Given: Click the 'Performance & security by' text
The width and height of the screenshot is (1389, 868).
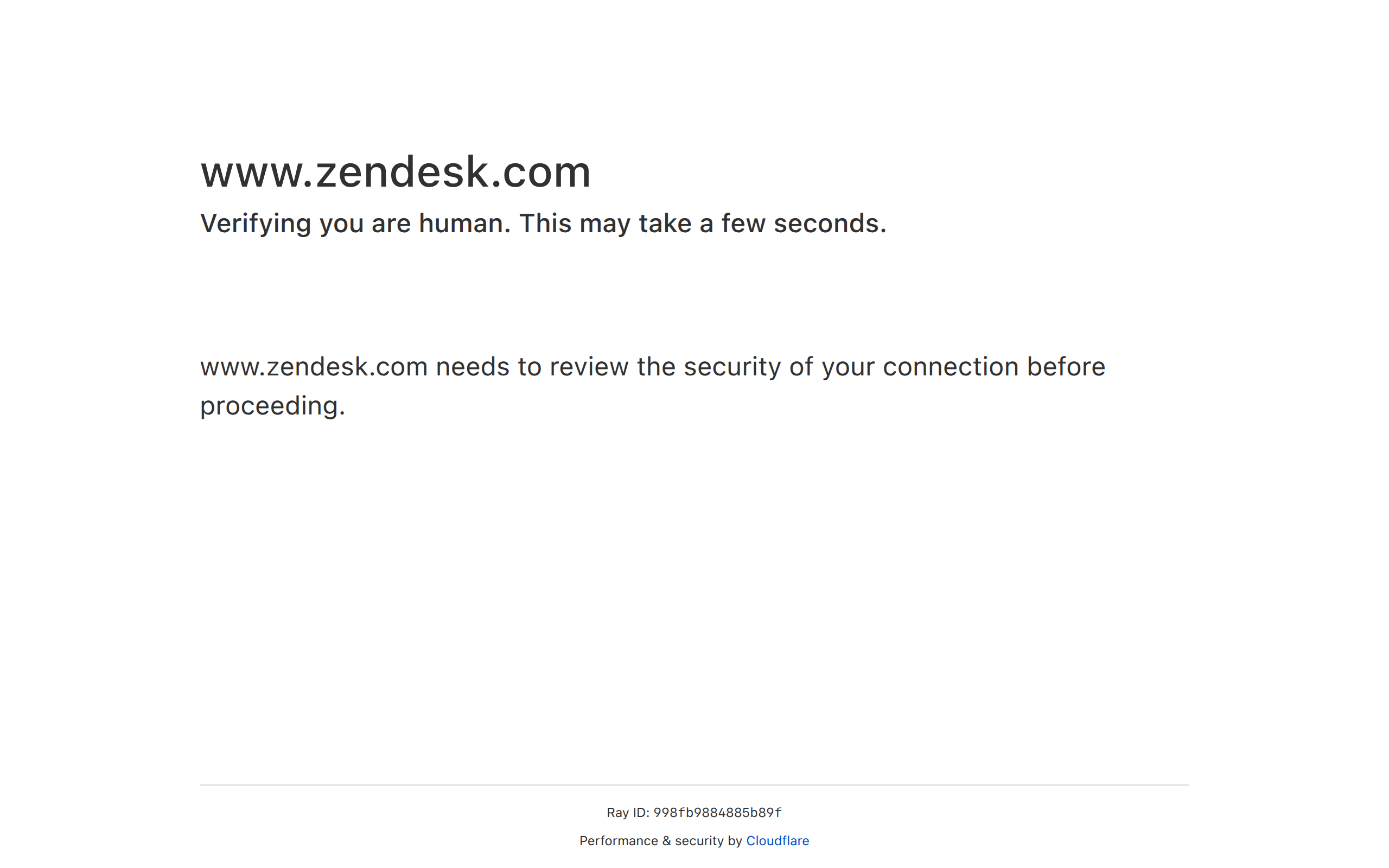Looking at the screenshot, I should (x=660, y=840).
